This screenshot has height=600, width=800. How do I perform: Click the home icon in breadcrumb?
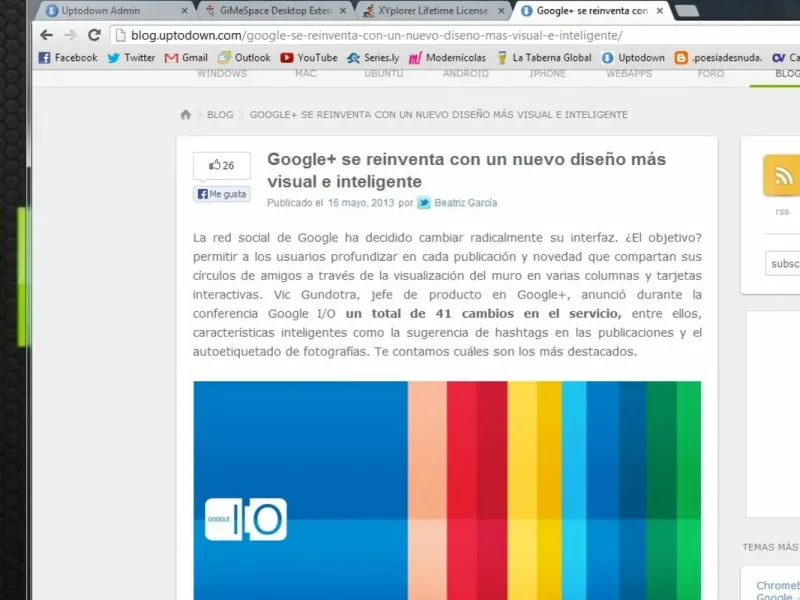pos(186,114)
